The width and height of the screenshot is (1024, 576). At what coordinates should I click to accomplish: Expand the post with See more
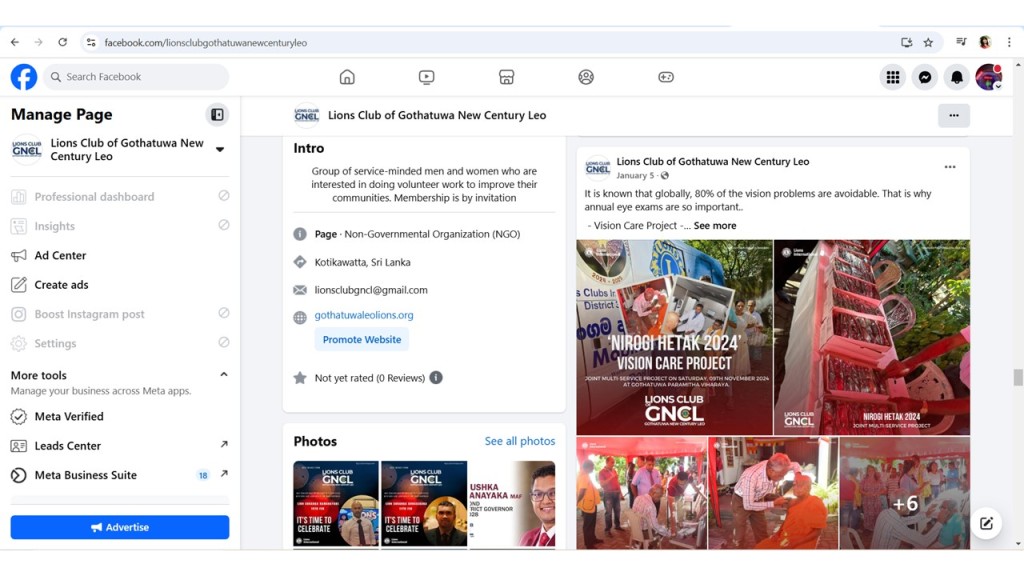coord(714,225)
